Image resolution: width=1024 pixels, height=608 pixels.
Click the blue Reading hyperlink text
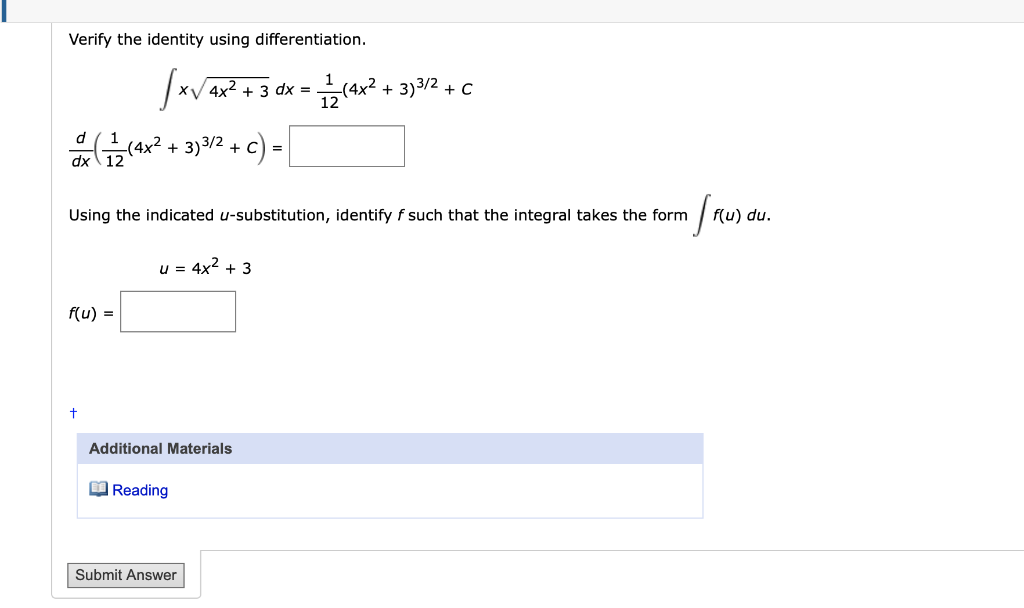[x=138, y=489]
